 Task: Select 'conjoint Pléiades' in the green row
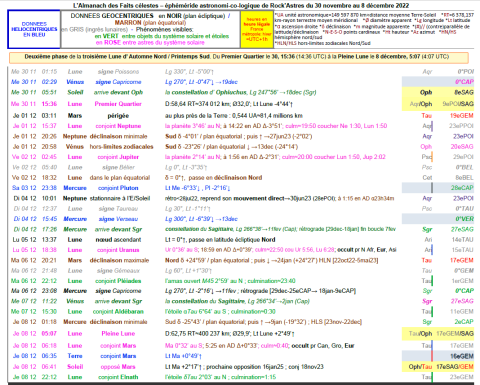118,281
